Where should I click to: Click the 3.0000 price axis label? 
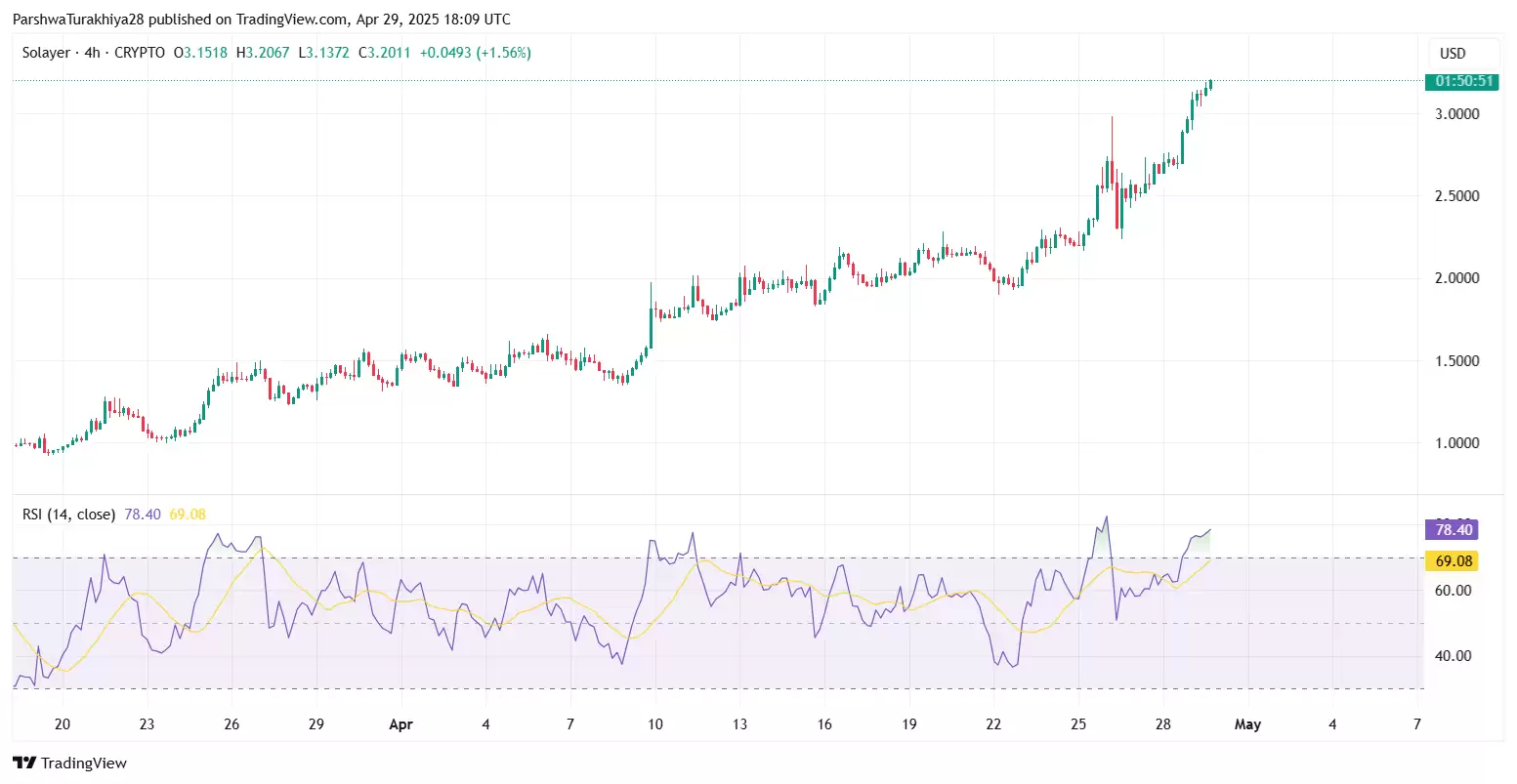(x=1456, y=114)
